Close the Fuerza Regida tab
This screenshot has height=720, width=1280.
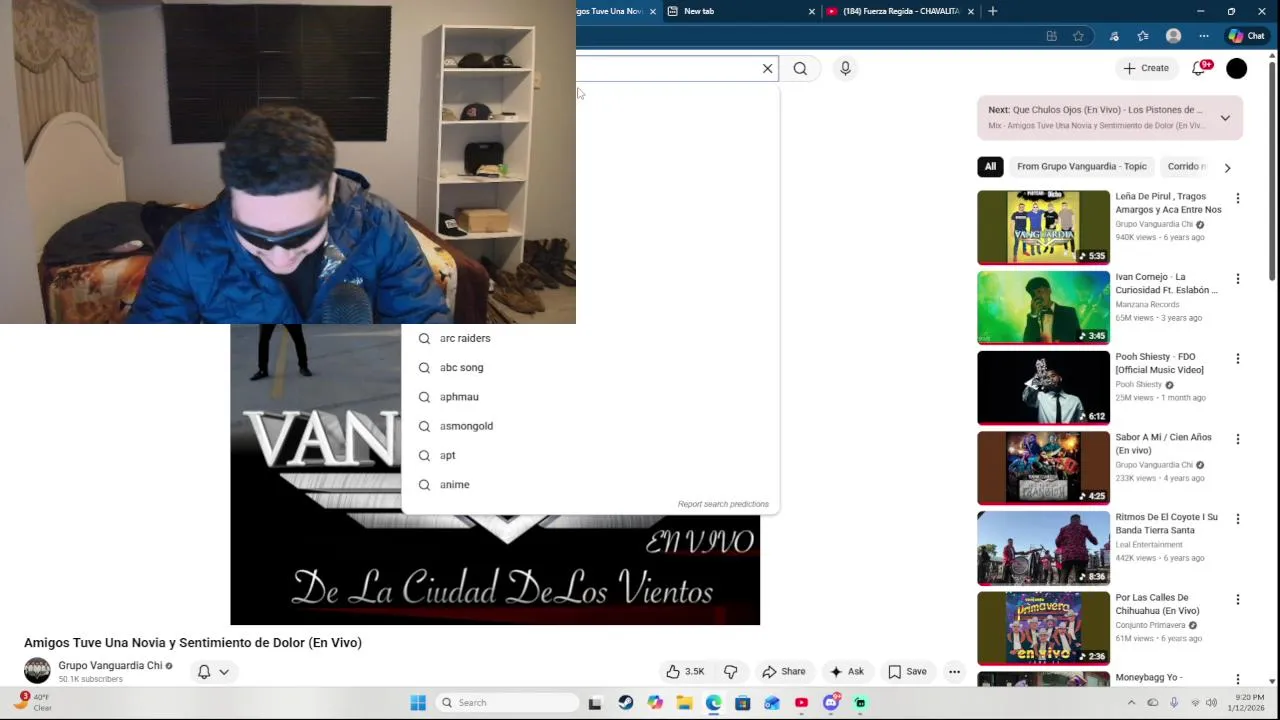pyautogui.click(x=970, y=11)
